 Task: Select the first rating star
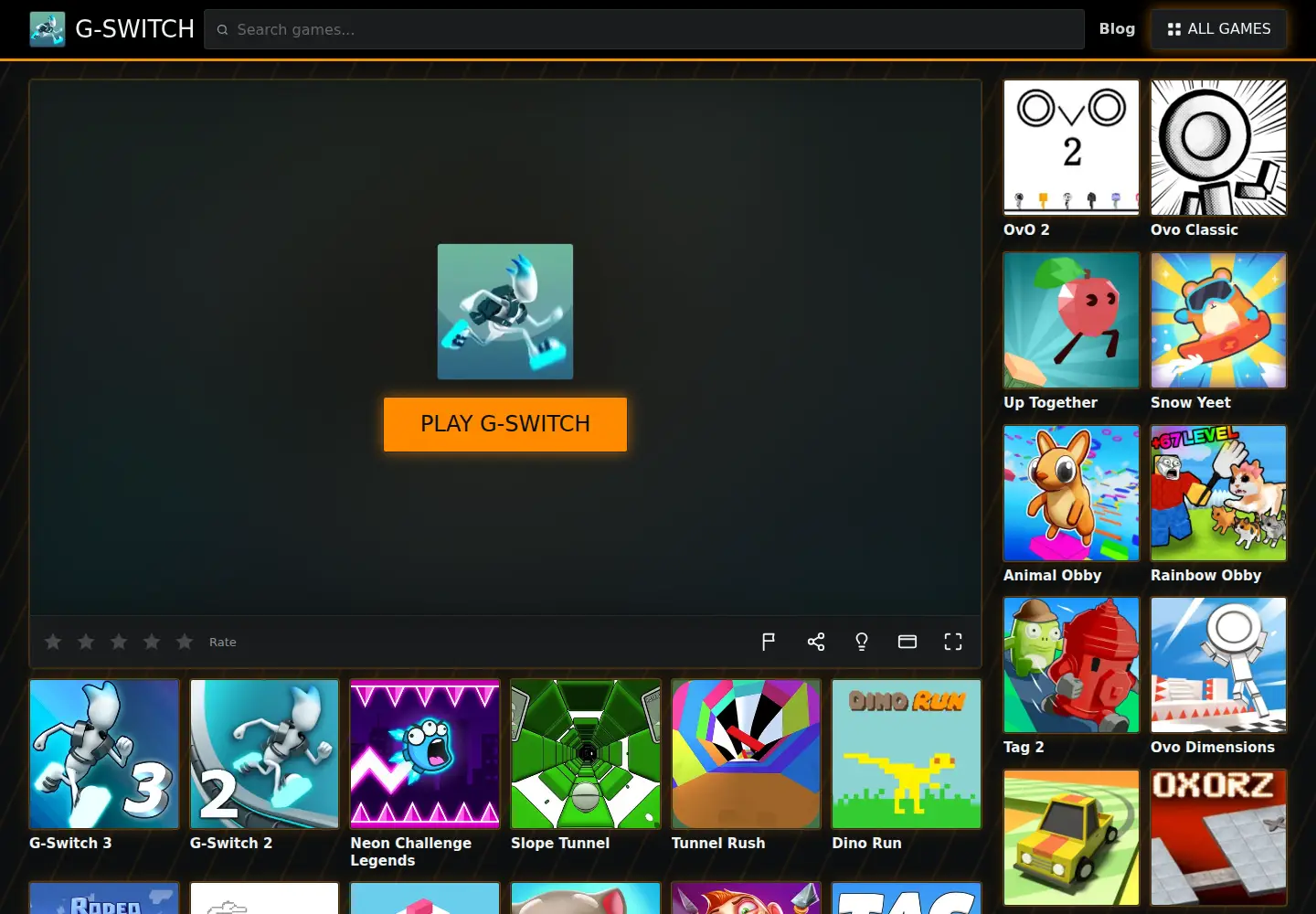[x=53, y=642]
